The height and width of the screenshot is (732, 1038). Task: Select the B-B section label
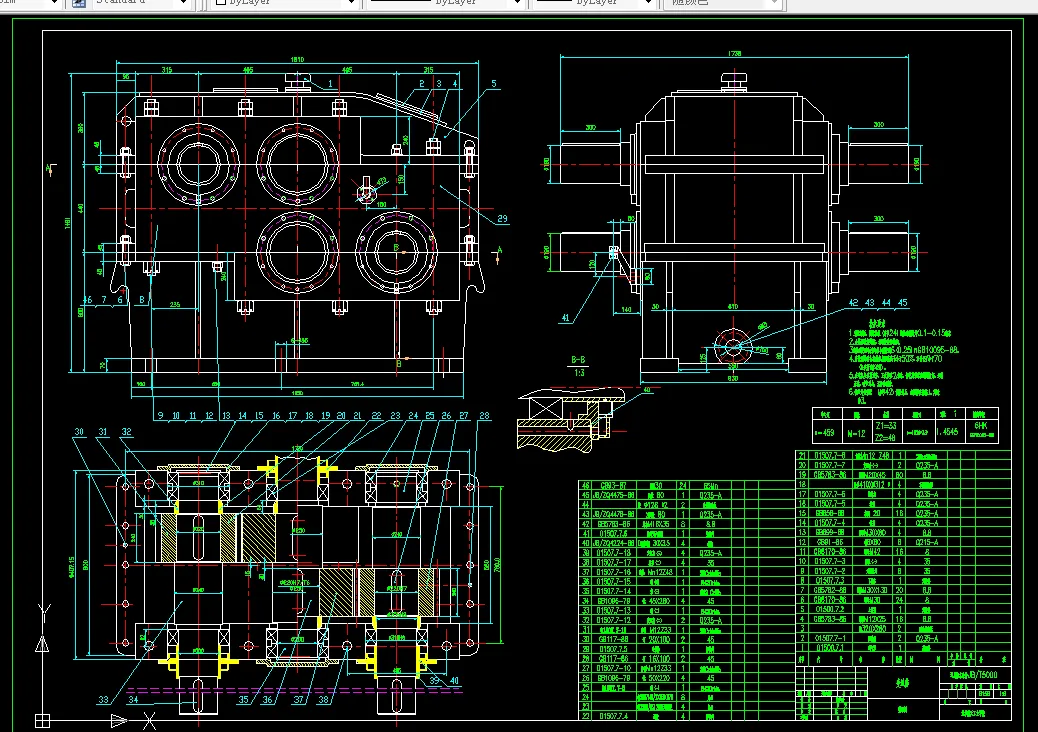point(578,360)
